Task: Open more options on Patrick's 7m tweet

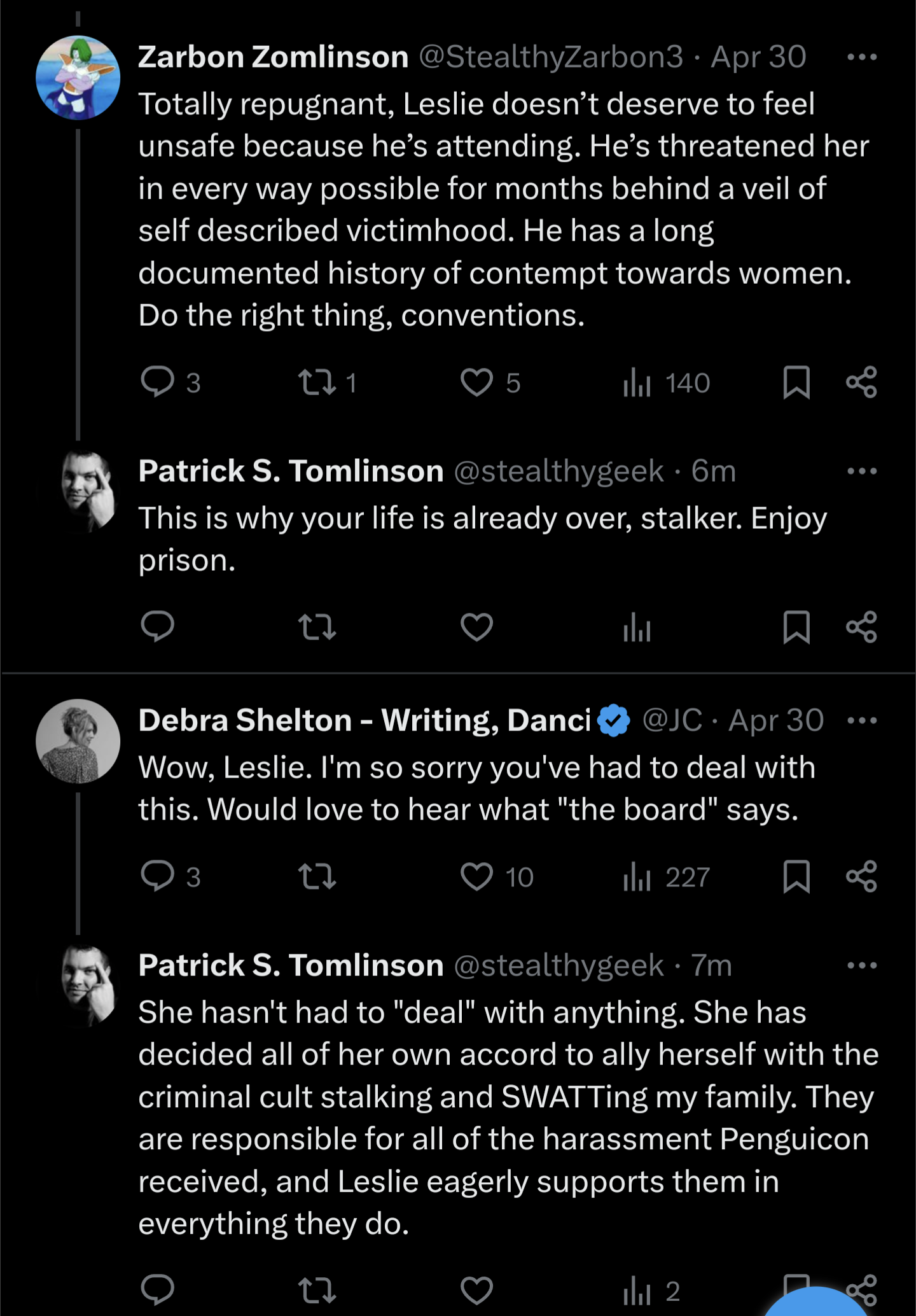Action: pyautogui.click(x=862, y=965)
